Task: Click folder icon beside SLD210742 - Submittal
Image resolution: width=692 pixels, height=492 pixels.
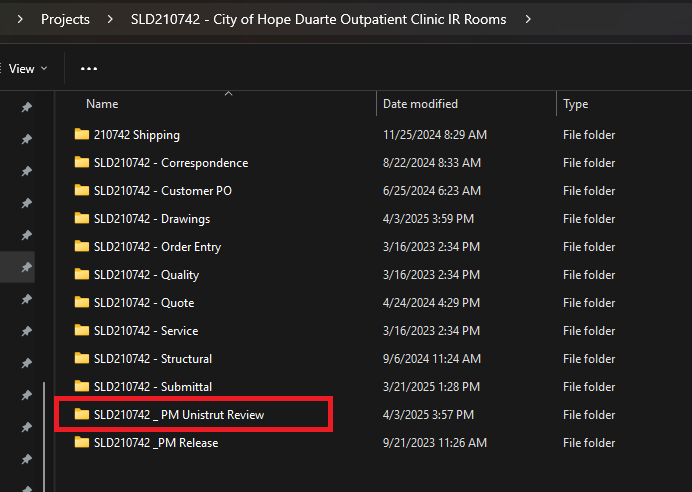Action: (x=82, y=386)
